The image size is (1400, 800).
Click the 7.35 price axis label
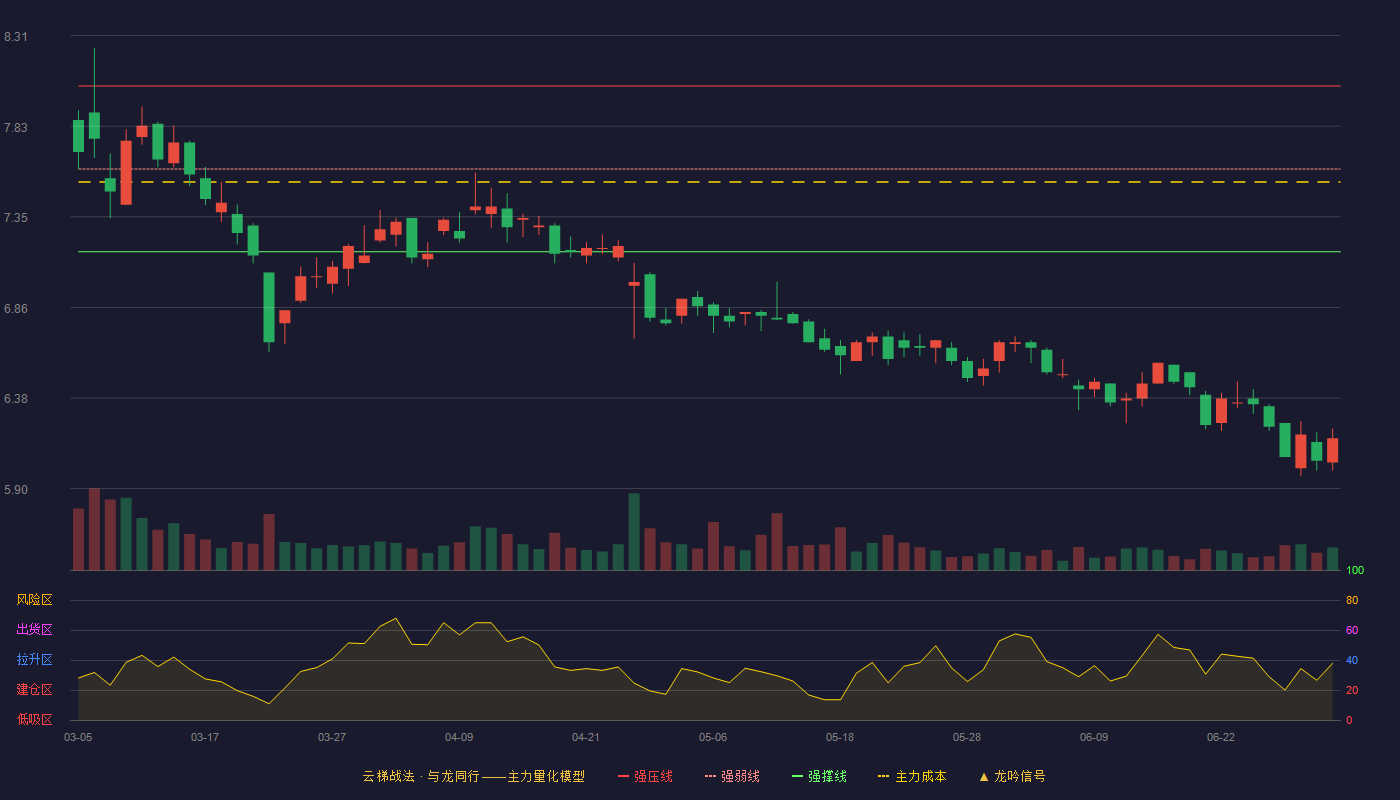point(16,218)
